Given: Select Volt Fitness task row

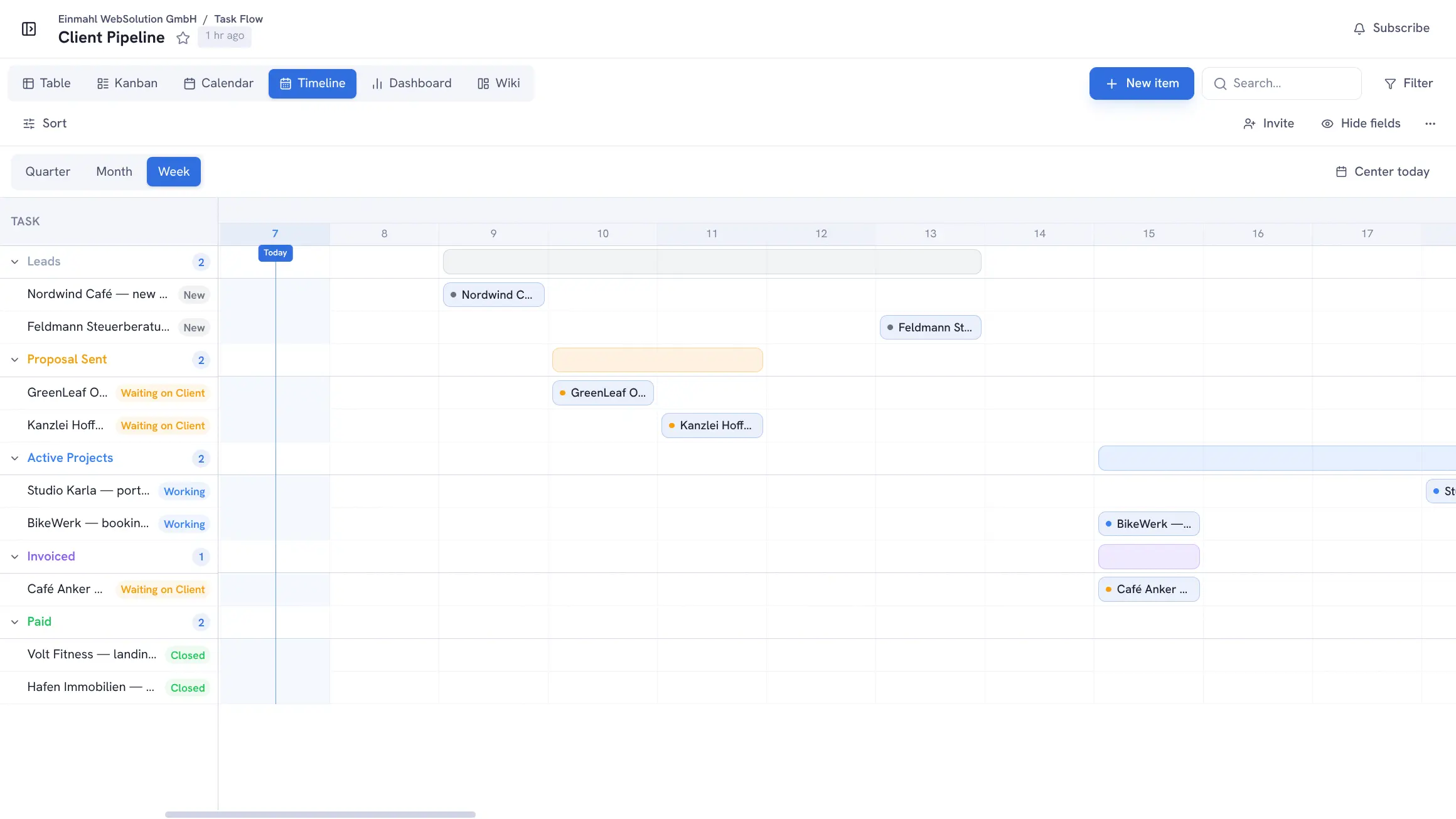Looking at the screenshot, I should (109, 655).
